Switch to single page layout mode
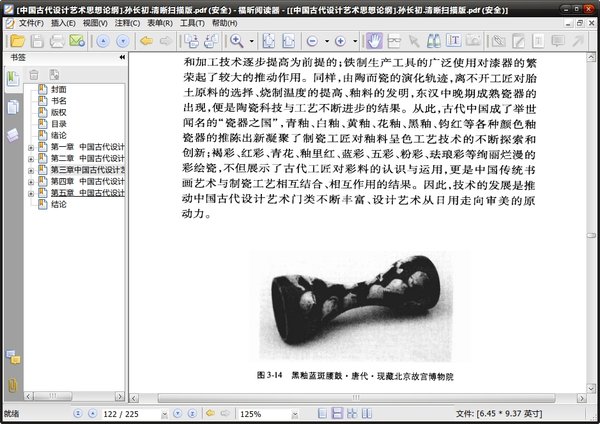The width and height of the screenshot is (600, 424). click(323, 413)
